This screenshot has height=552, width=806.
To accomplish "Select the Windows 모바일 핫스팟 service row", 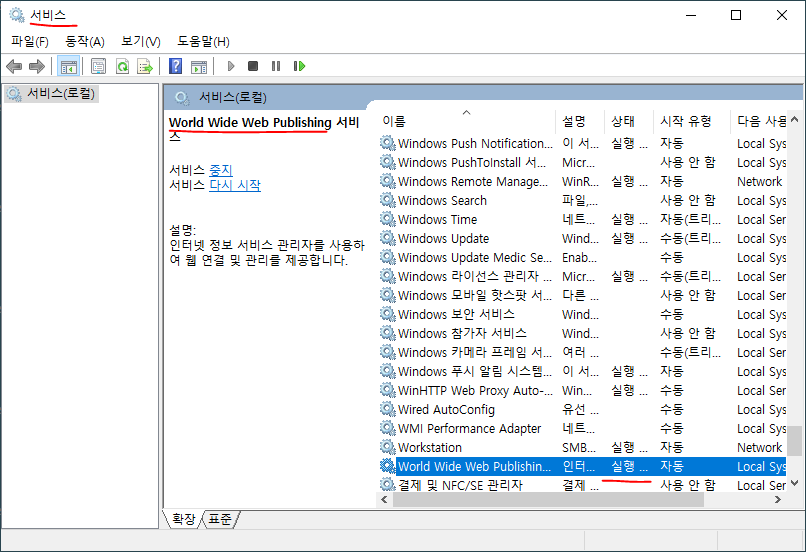I will coord(582,296).
